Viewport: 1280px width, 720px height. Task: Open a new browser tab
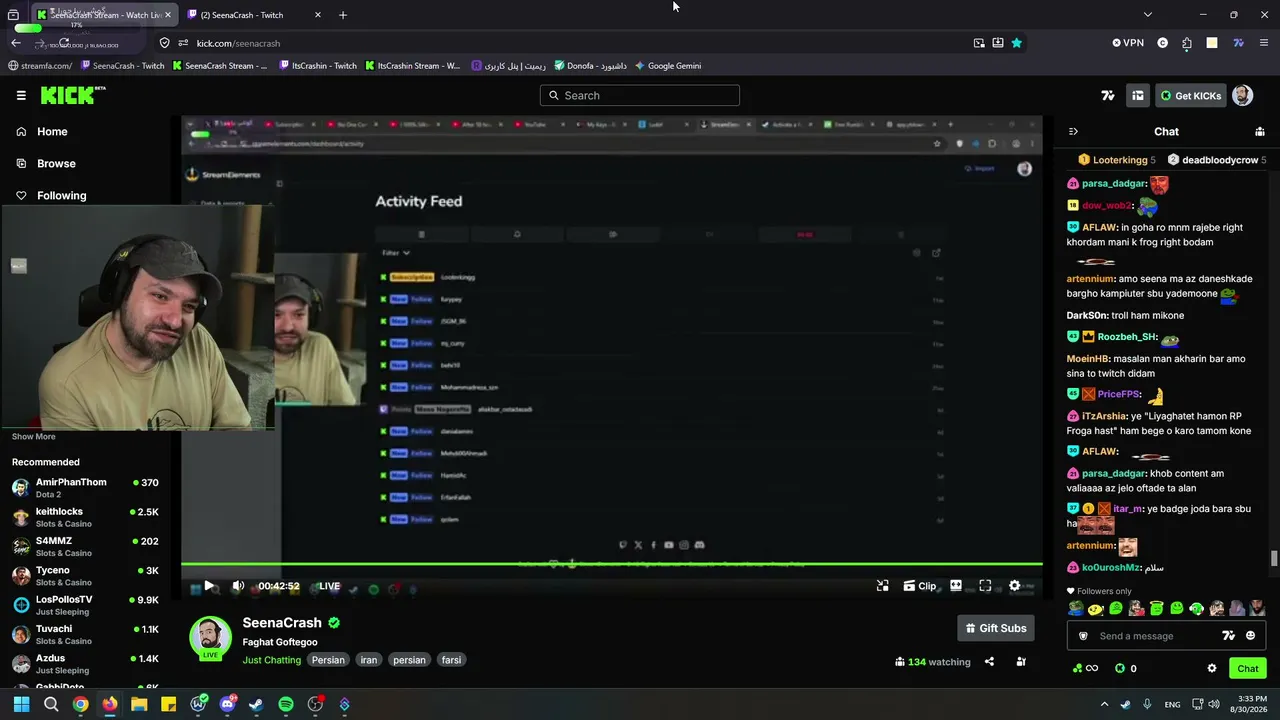point(343,15)
